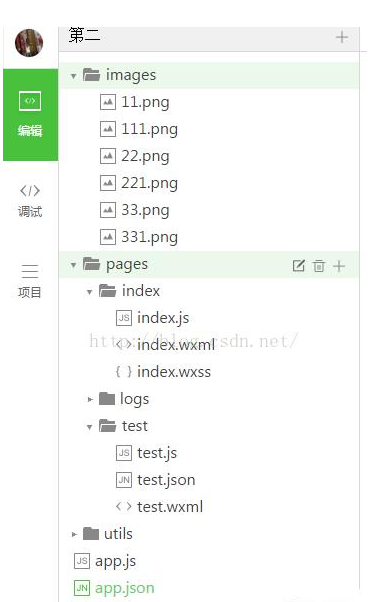Rename the pages folder with edit icon
Image resolution: width=387 pixels, height=602 pixels.
pos(298,266)
